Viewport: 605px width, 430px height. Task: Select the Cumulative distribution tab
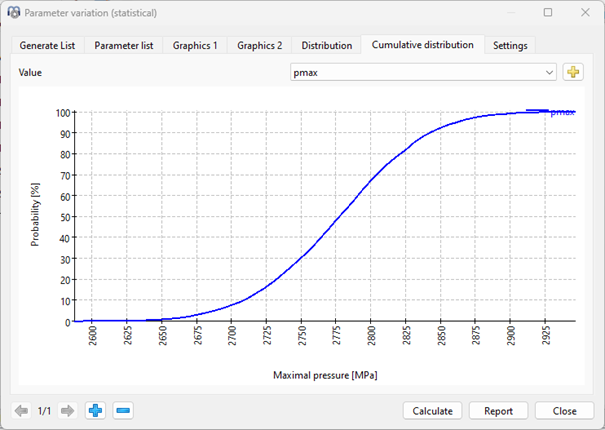point(423,45)
